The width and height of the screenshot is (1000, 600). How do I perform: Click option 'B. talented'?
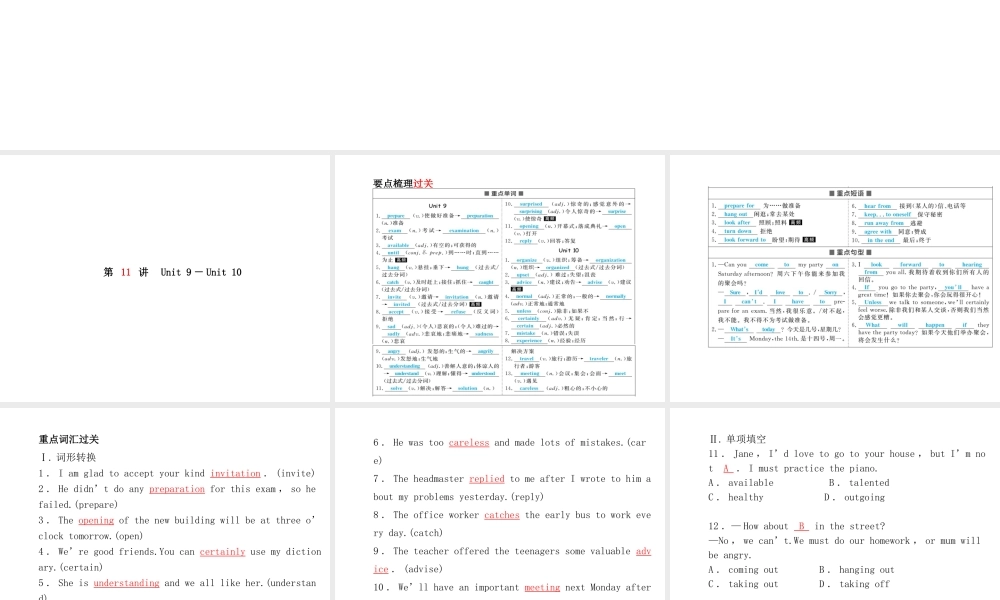tap(859, 483)
